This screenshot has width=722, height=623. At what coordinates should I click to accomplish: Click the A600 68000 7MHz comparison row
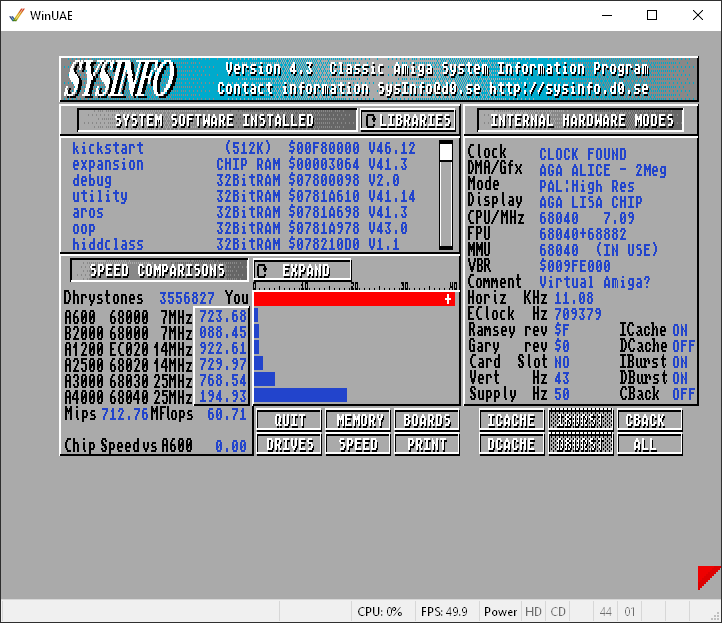pyautogui.click(x=156, y=317)
